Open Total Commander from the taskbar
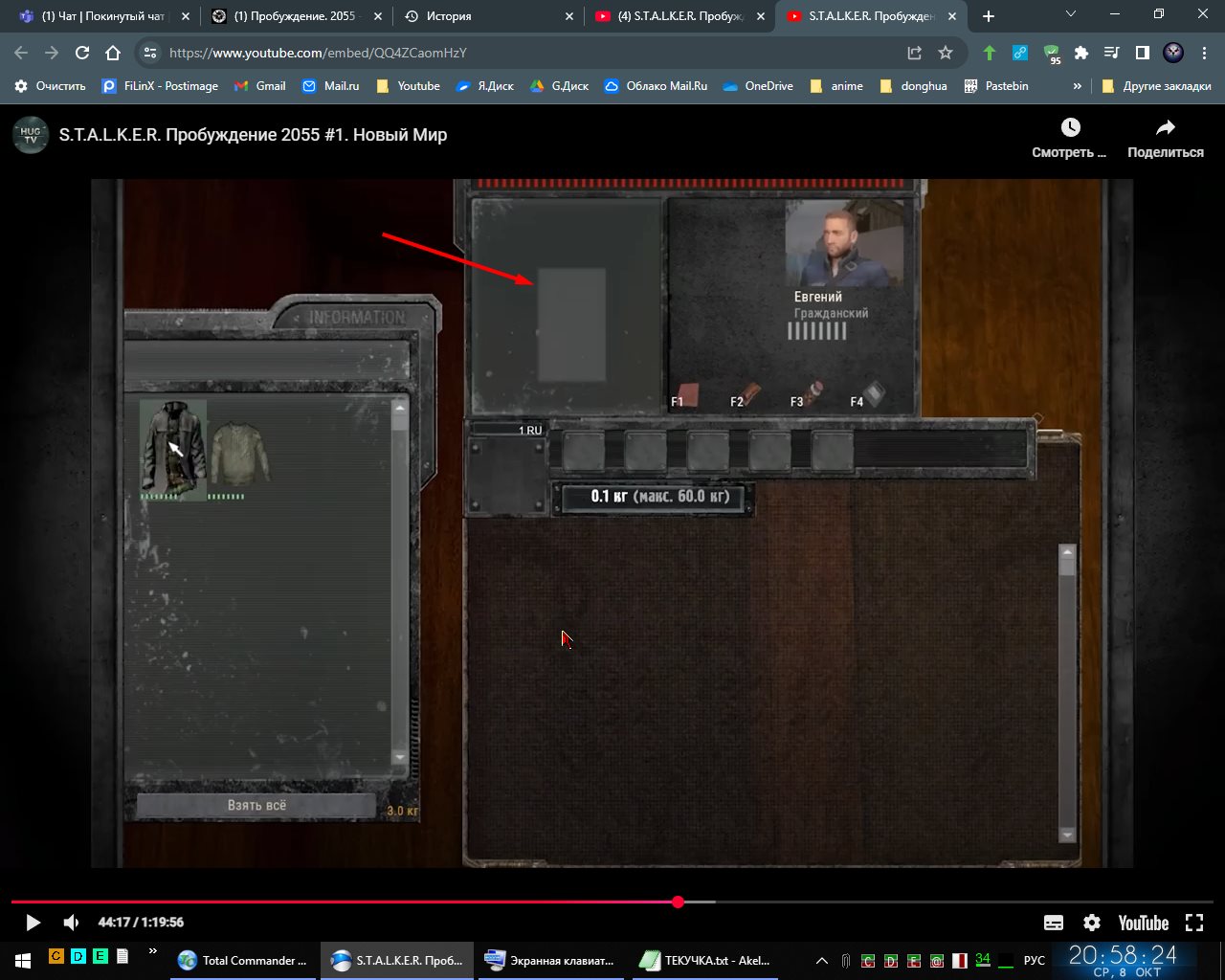The height and width of the screenshot is (980, 1225). [x=244, y=960]
